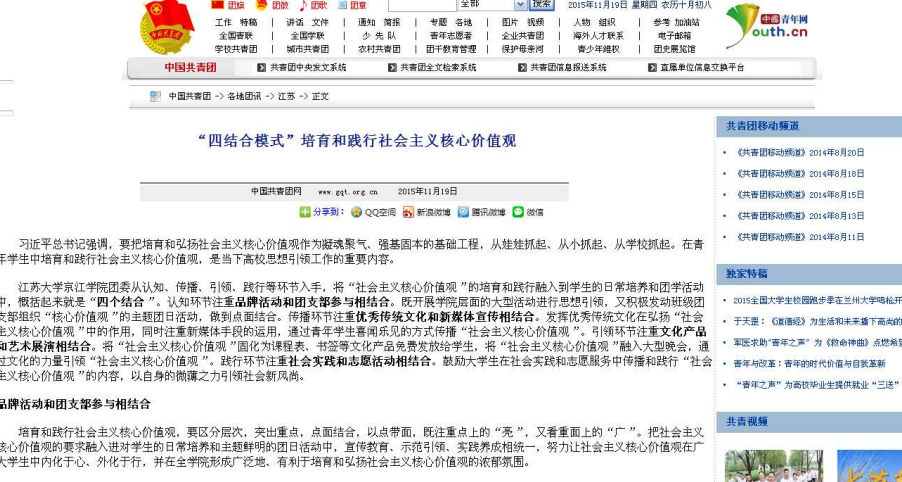
Task: Click the 团歌 music note icon
Action: (x=304, y=5)
